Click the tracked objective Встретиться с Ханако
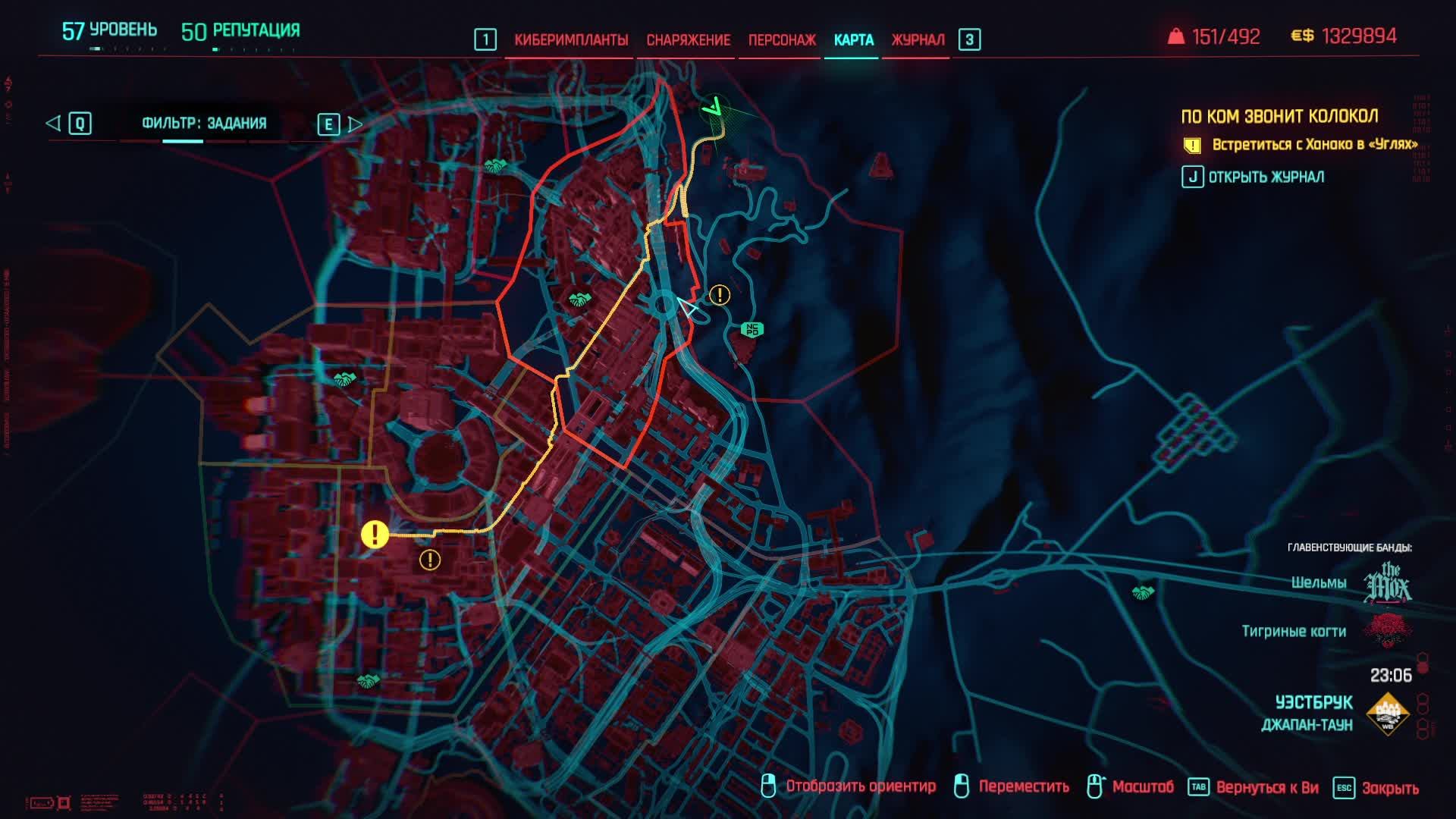The width and height of the screenshot is (1456, 819). tap(1313, 145)
